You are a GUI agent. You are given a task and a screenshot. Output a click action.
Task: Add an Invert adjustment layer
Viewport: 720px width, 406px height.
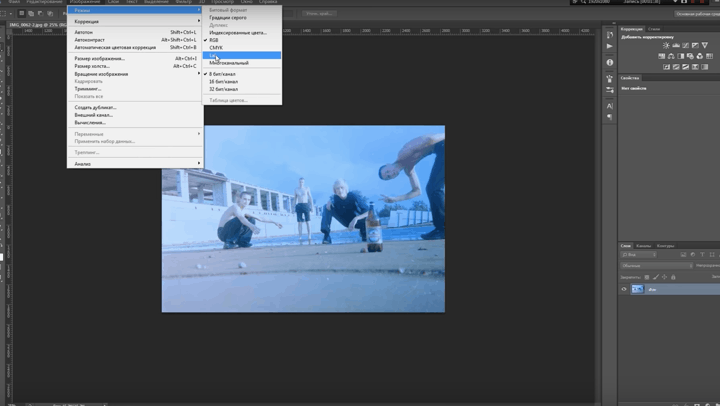pos(666,67)
